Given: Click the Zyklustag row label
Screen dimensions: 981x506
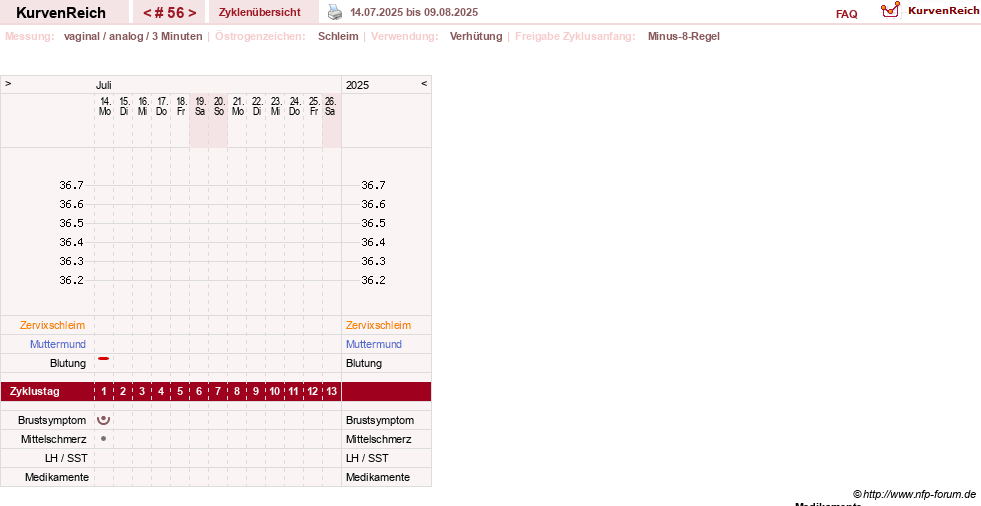Looking at the screenshot, I should (35, 392).
